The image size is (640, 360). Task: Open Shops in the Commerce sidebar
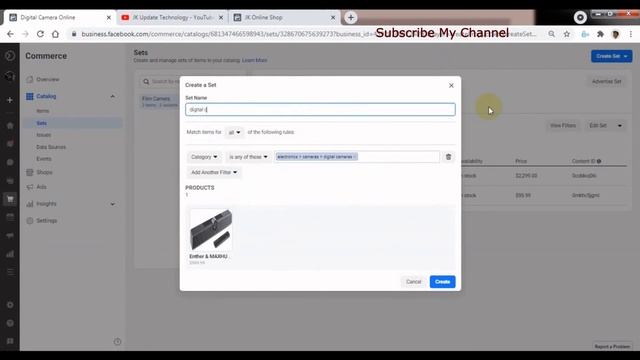tap(44, 172)
